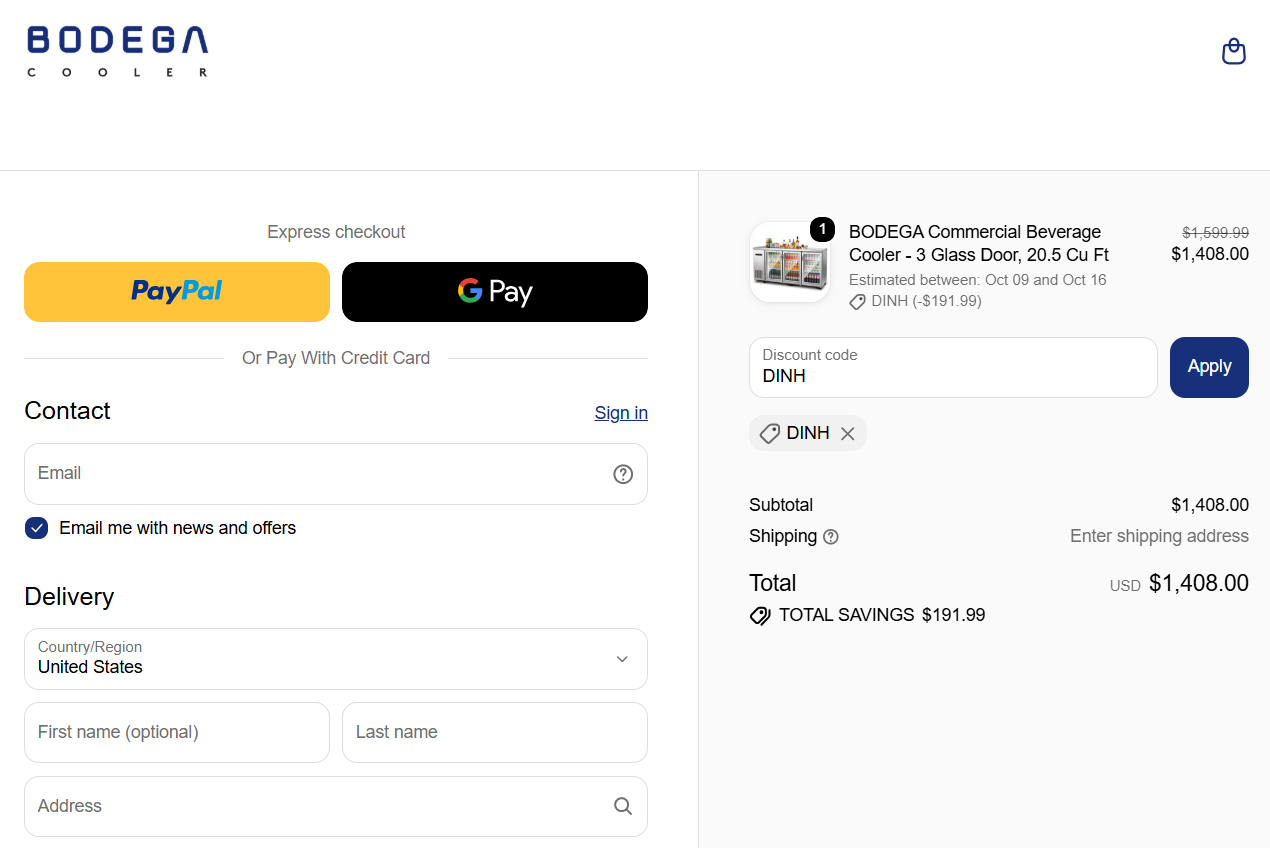This screenshot has width=1270, height=848.
Task: Click the Subtotal amount $1,408.00
Action: 1210,505
